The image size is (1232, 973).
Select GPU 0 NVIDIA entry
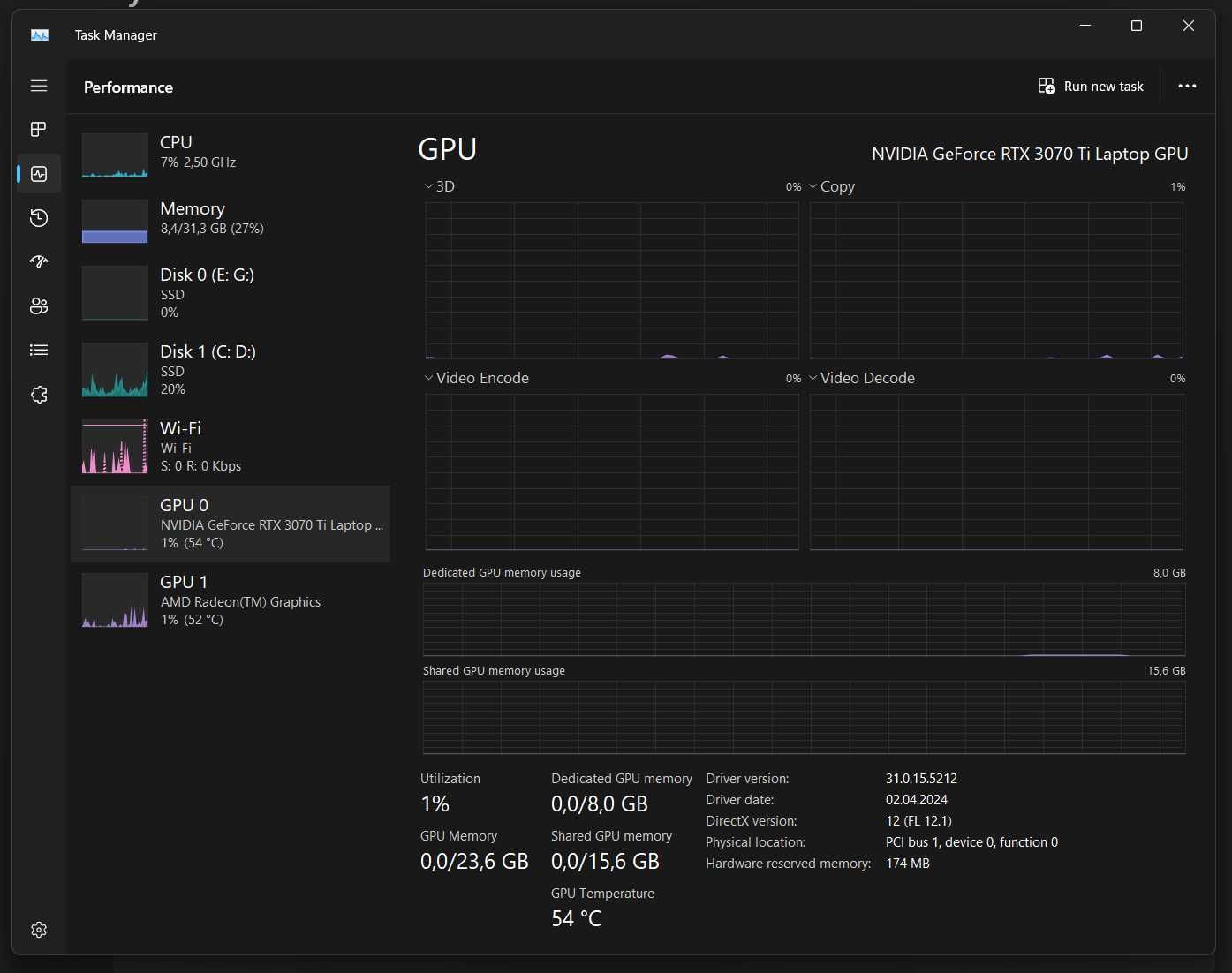pyautogui.click(x=231, y=524)
